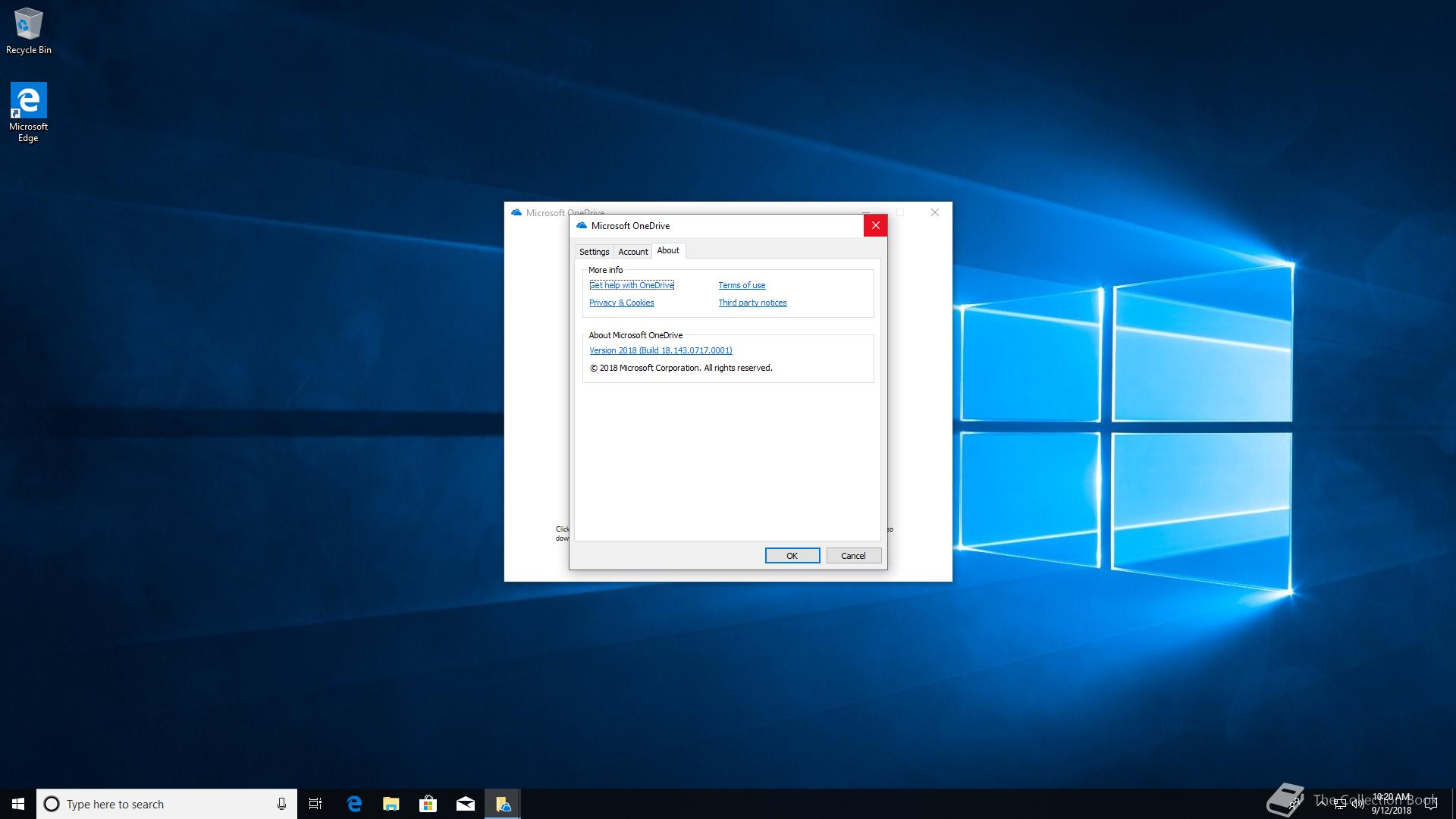Show hidden system tray icons
Image resolution: width=1456 pixels, height=819 pixels.
click(1322, 804)
